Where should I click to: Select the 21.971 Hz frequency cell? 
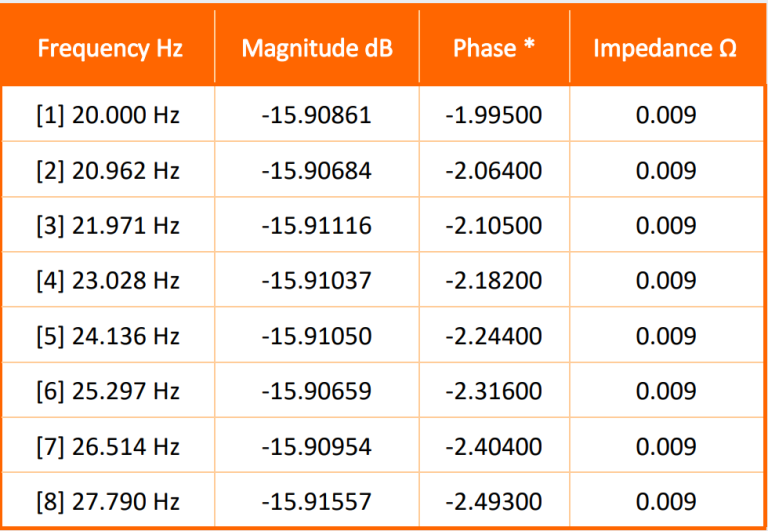(x=108, y=226)
